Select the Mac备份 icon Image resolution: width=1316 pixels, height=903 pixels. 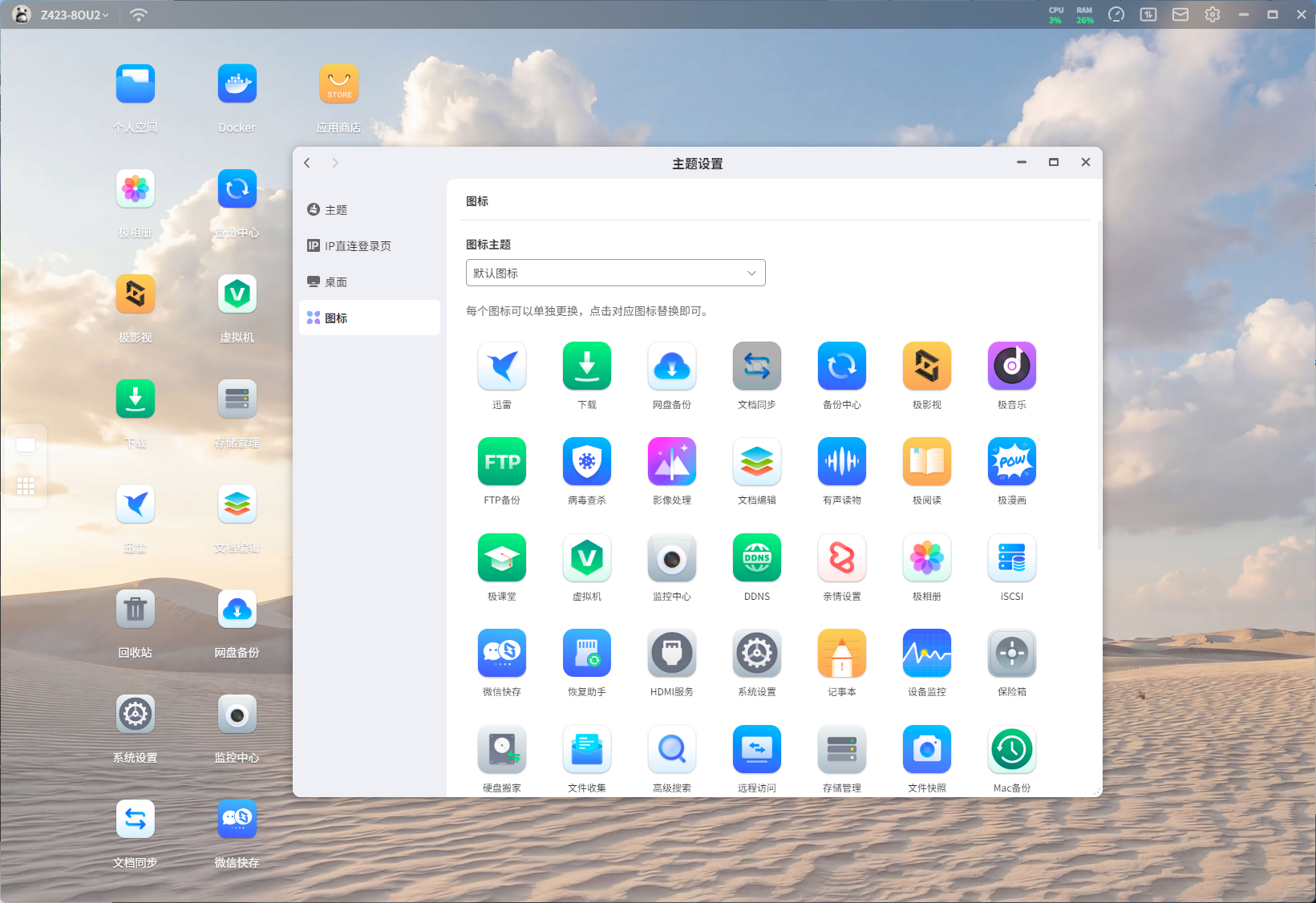[1012, 749]
